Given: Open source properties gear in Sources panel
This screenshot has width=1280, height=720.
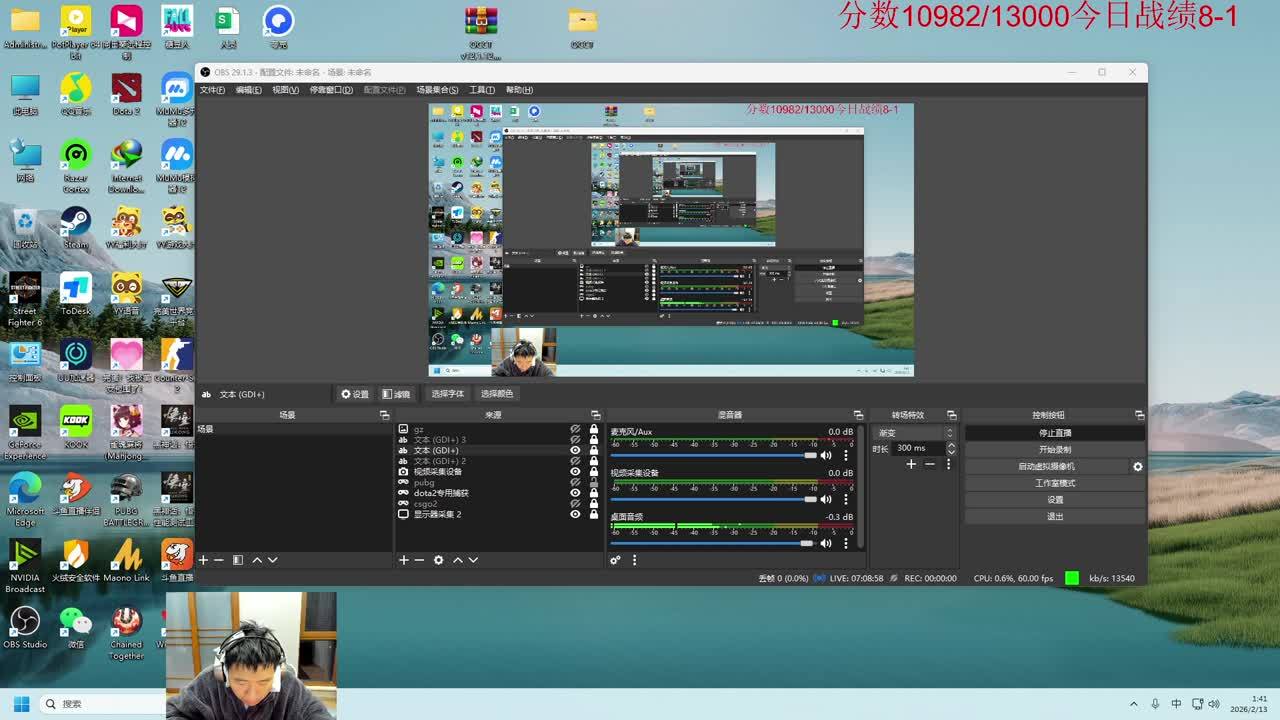Looking at the screenshot, I should coord(438,560).
